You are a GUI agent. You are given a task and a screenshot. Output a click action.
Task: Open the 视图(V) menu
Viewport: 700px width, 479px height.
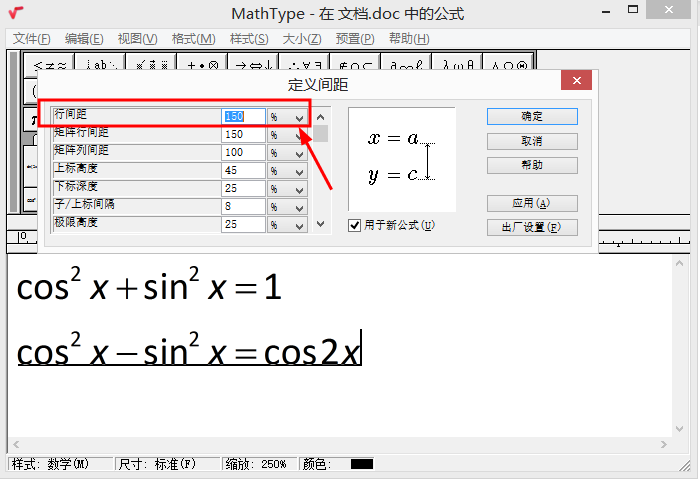tap(138, 39)
